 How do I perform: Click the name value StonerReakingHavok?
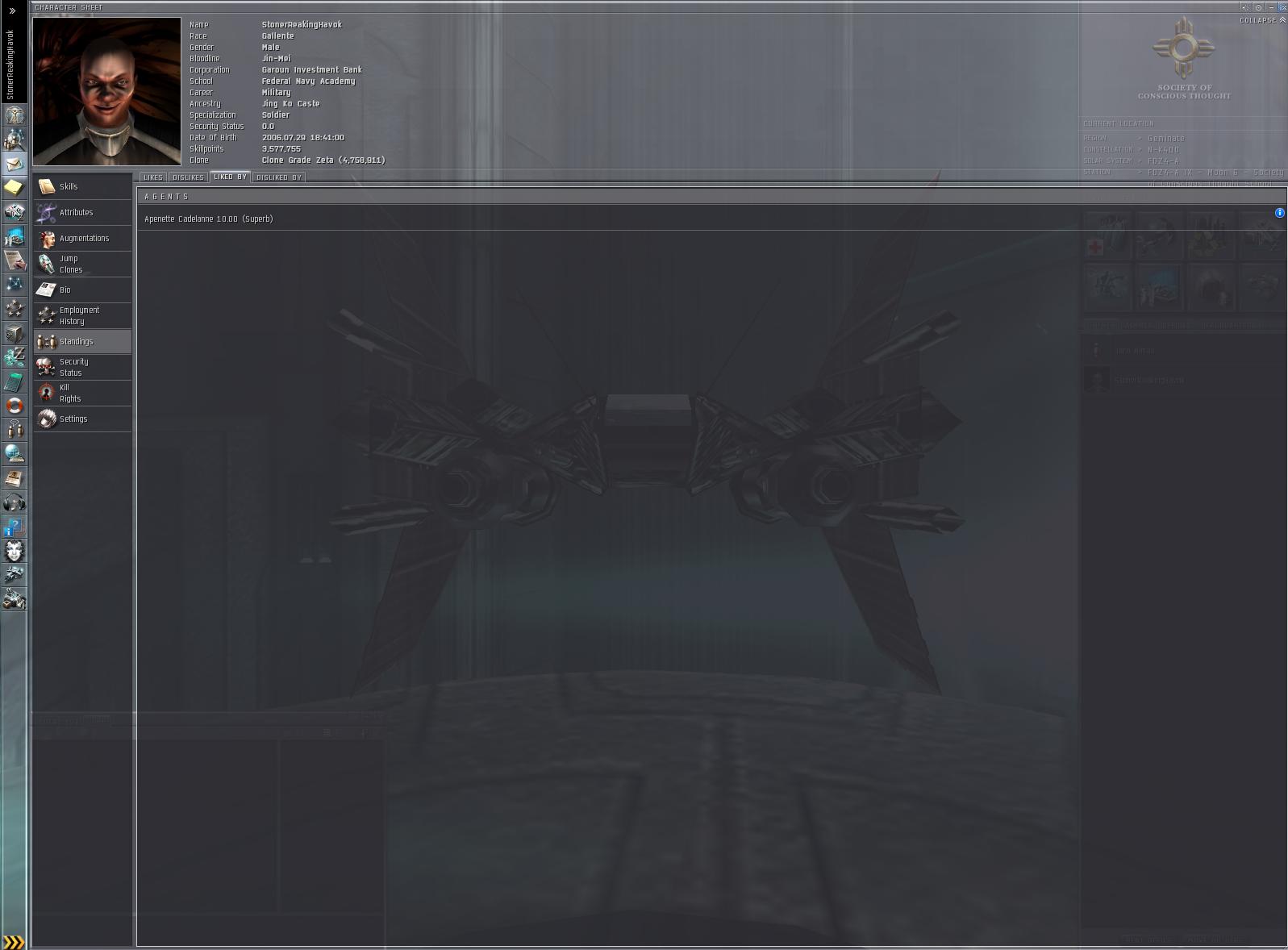tap(302, 24)
